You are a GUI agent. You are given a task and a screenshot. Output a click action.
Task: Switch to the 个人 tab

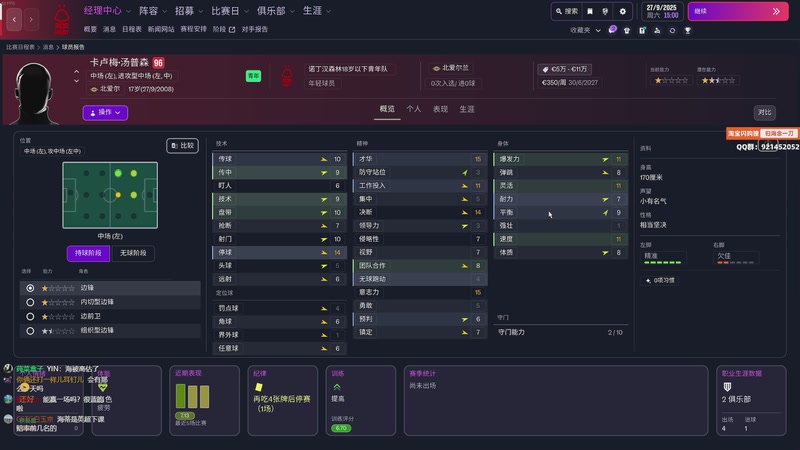(x=413, y=109)
